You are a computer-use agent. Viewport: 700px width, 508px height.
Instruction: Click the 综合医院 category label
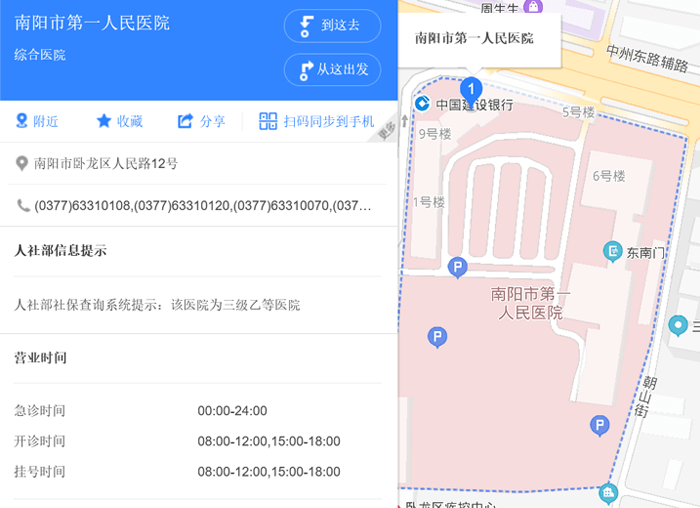(x=40, y=55)
